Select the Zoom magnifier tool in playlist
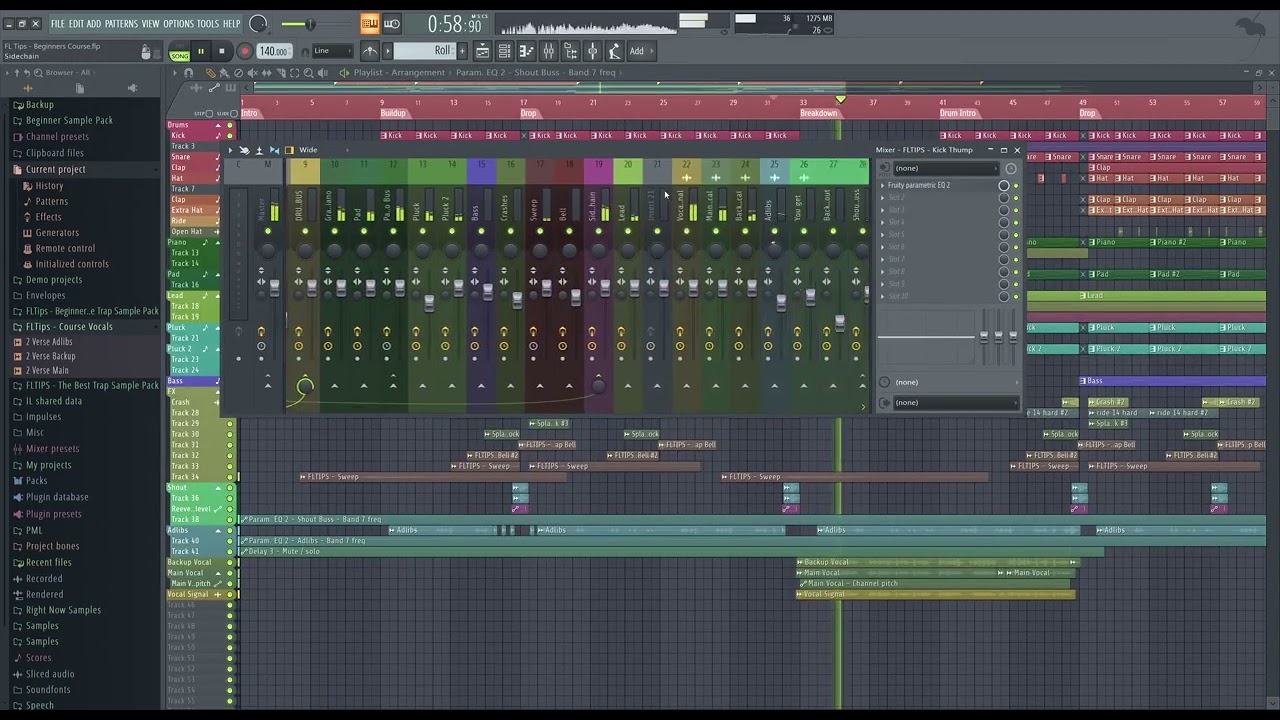This screenshot has height=720, width=1280. [x=308, y=73]
